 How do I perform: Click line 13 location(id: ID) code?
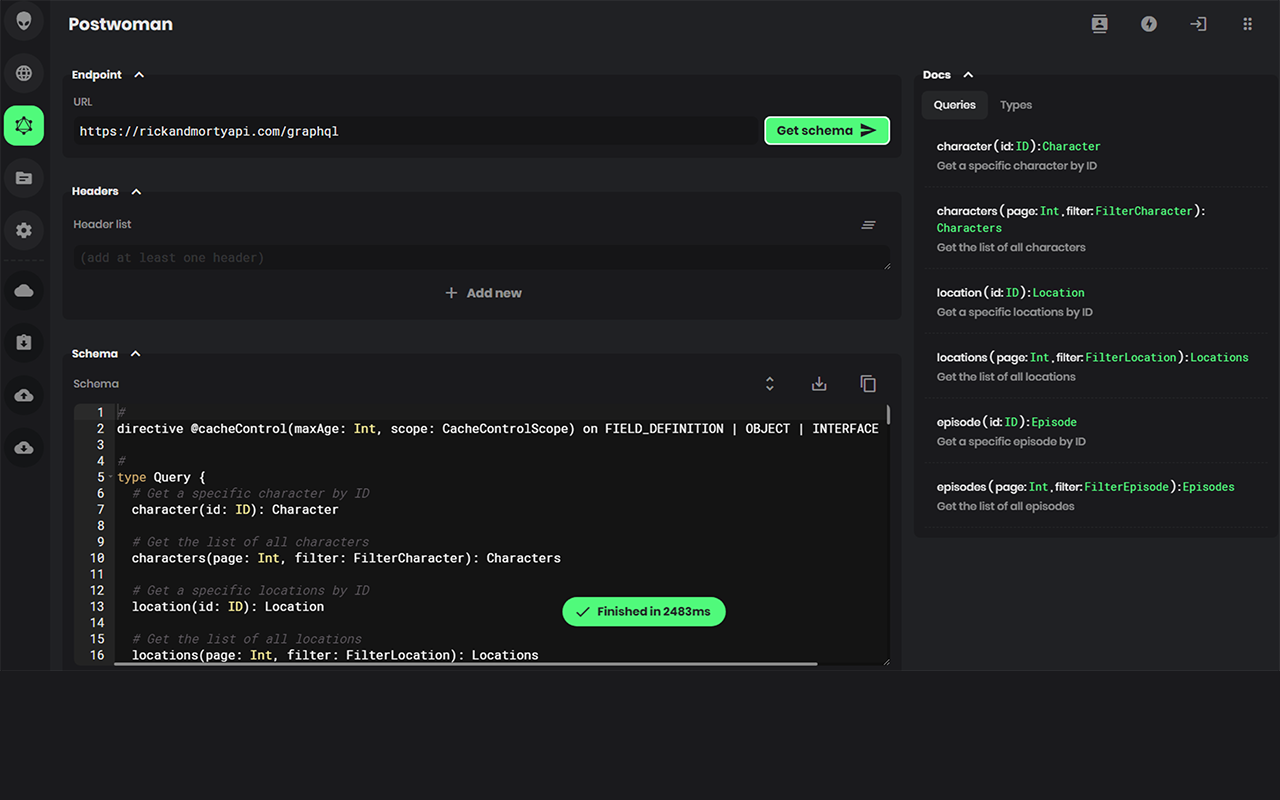point(228,607)
